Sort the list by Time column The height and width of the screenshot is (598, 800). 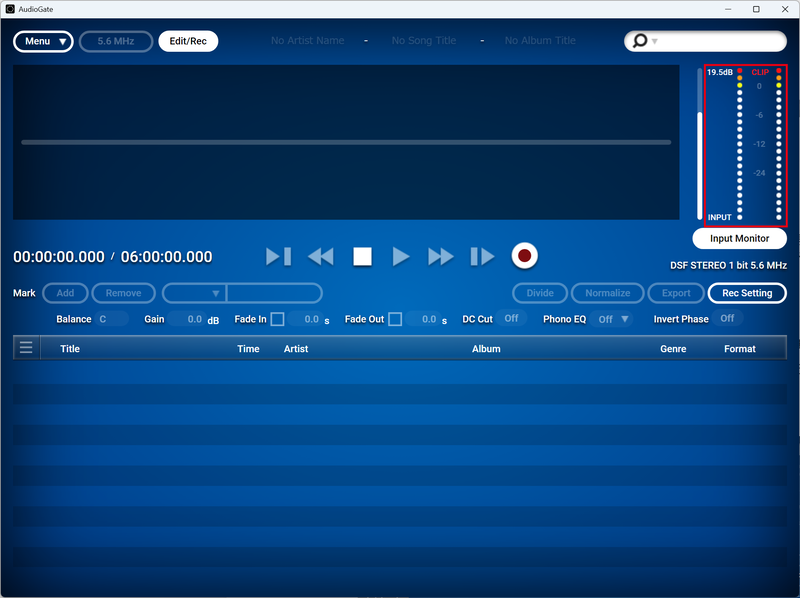coord(248,348)
